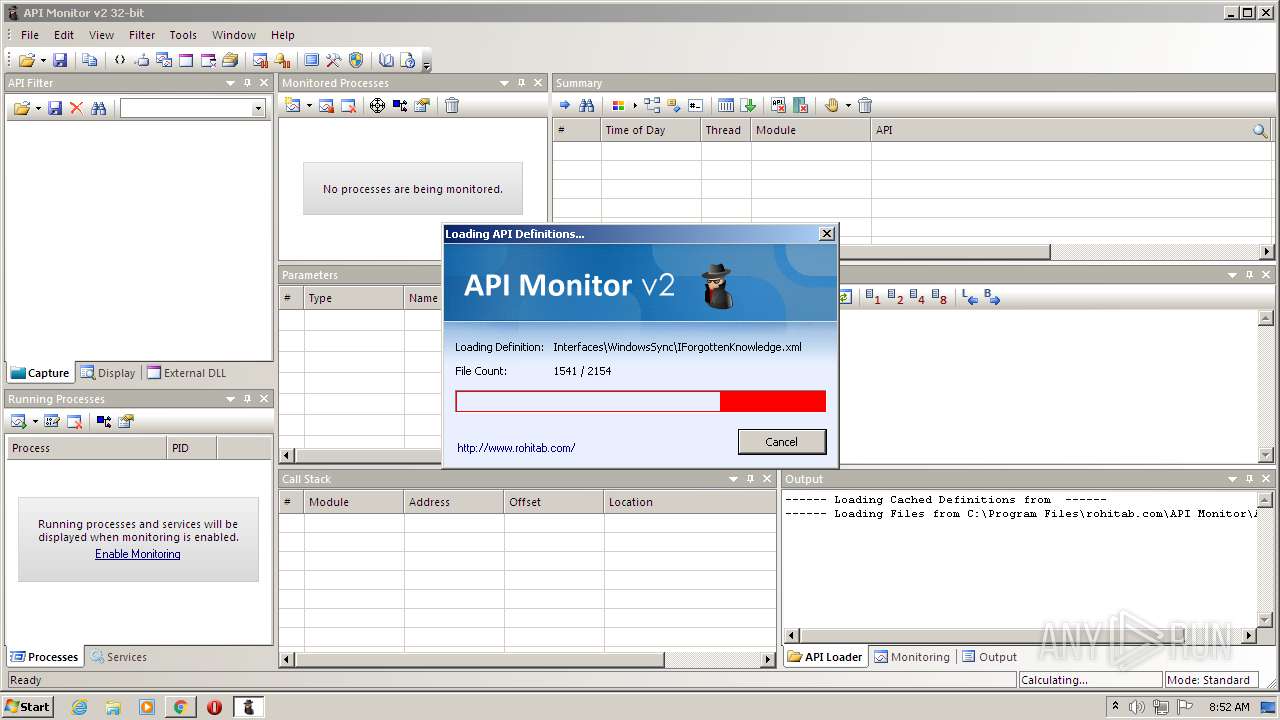Click the red X process icon in Running Processes
Screen dimensions: 1280x720
pos(74,421)
